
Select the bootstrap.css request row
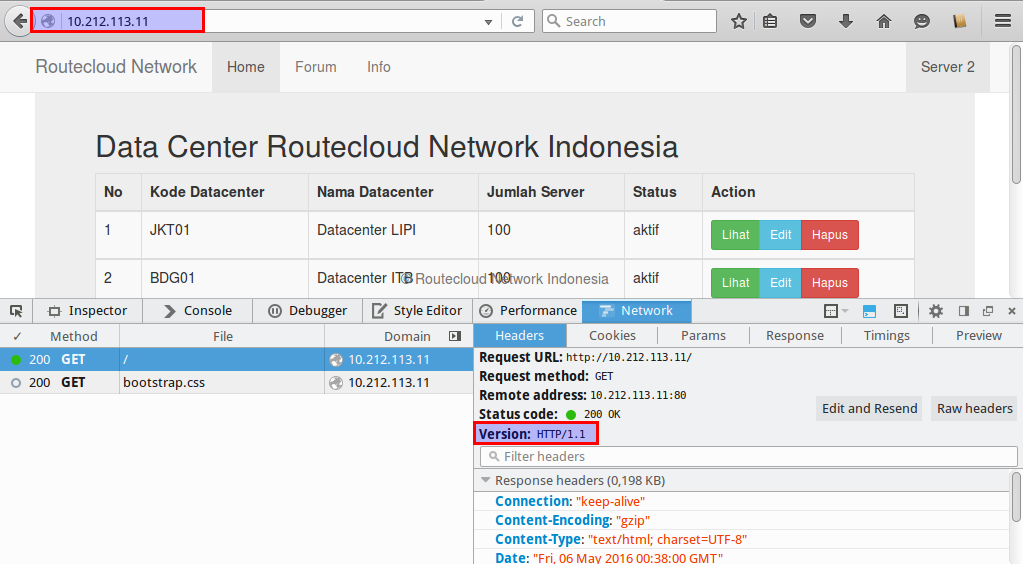[x=236, y=383]
